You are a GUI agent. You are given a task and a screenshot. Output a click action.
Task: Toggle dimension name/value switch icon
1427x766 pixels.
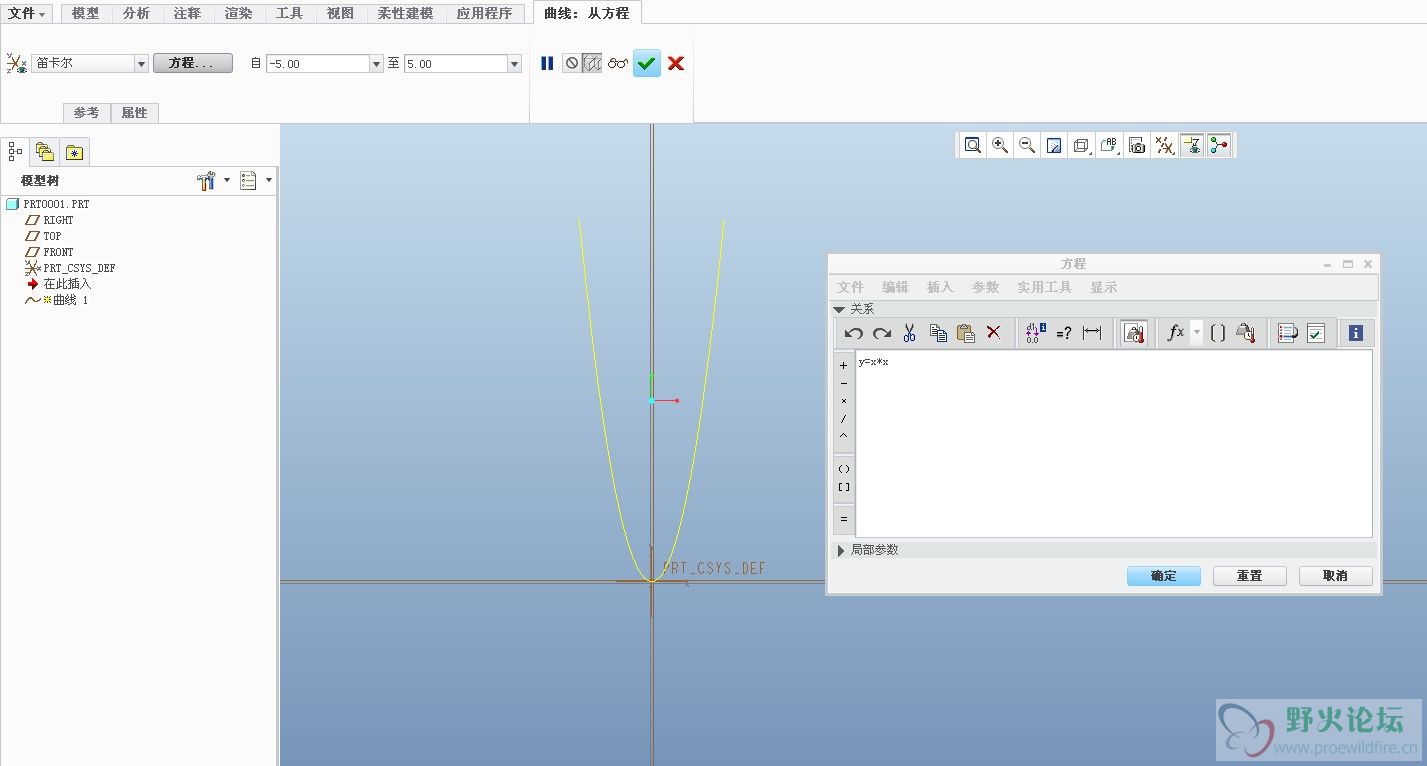click(1035, 333)
